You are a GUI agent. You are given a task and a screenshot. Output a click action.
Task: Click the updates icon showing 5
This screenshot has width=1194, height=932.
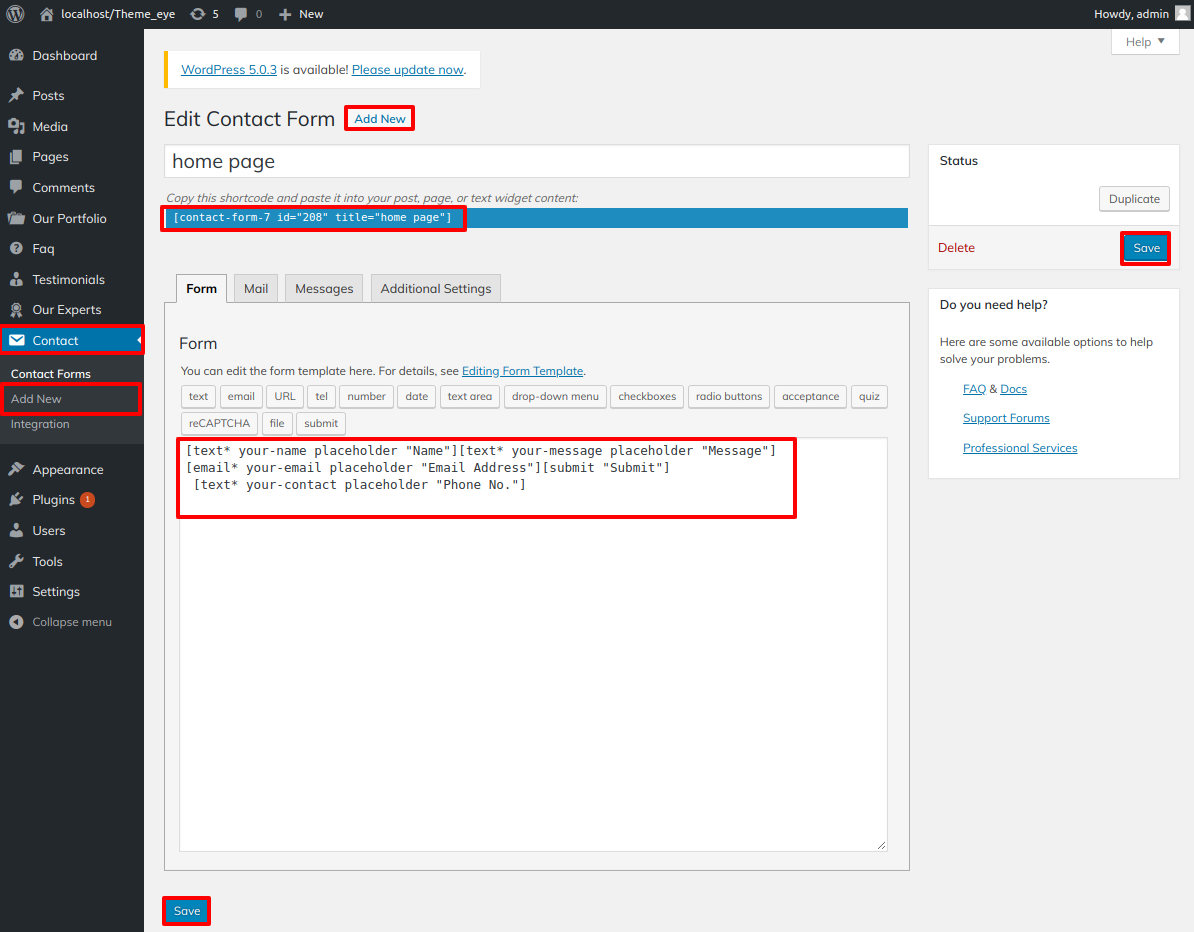[198, 14]
